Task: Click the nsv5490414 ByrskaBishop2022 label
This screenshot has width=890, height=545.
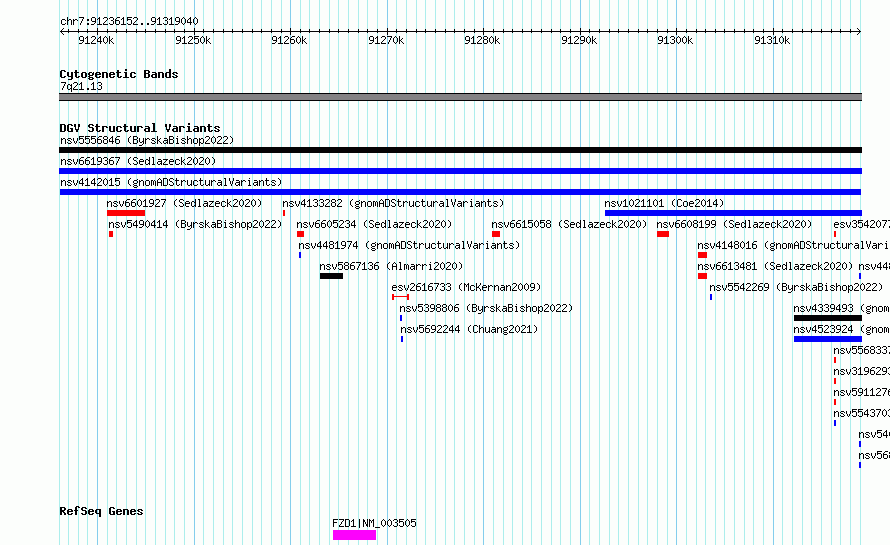Action: (x=195, y=224)
